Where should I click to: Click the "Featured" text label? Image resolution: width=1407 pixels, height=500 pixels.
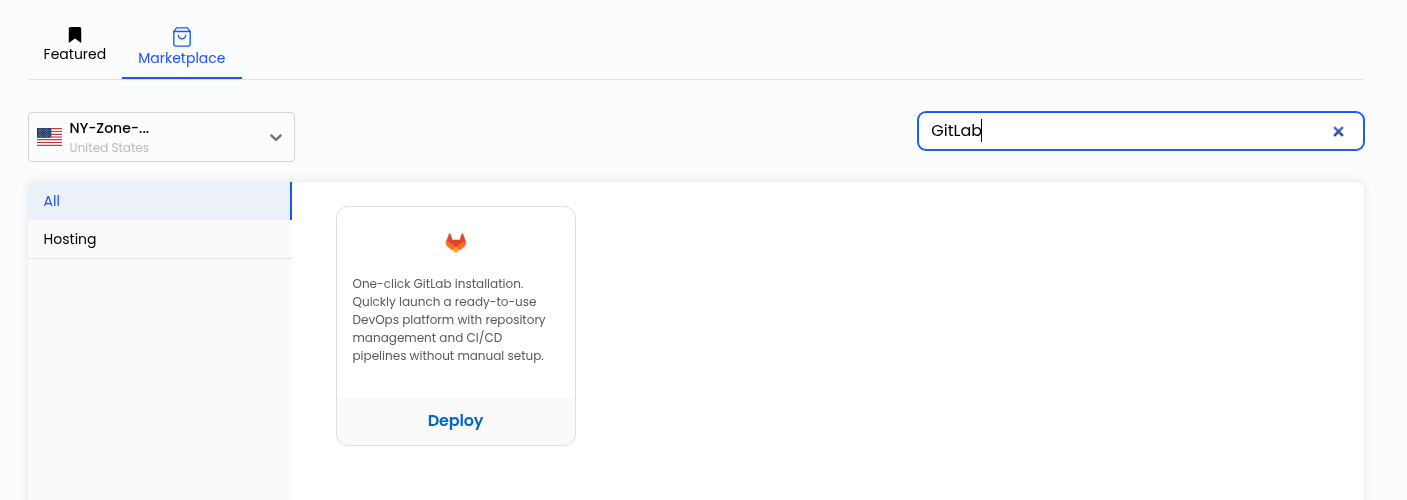pos(75,54)
